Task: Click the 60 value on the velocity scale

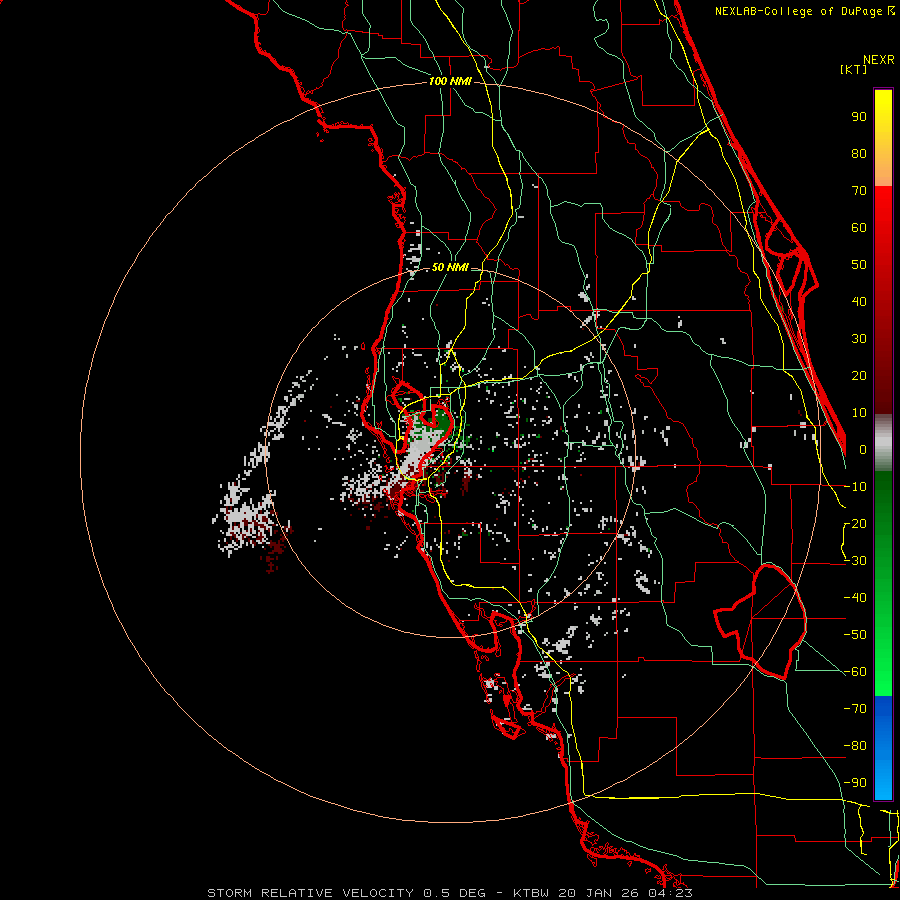Action: tap(859, 227)
